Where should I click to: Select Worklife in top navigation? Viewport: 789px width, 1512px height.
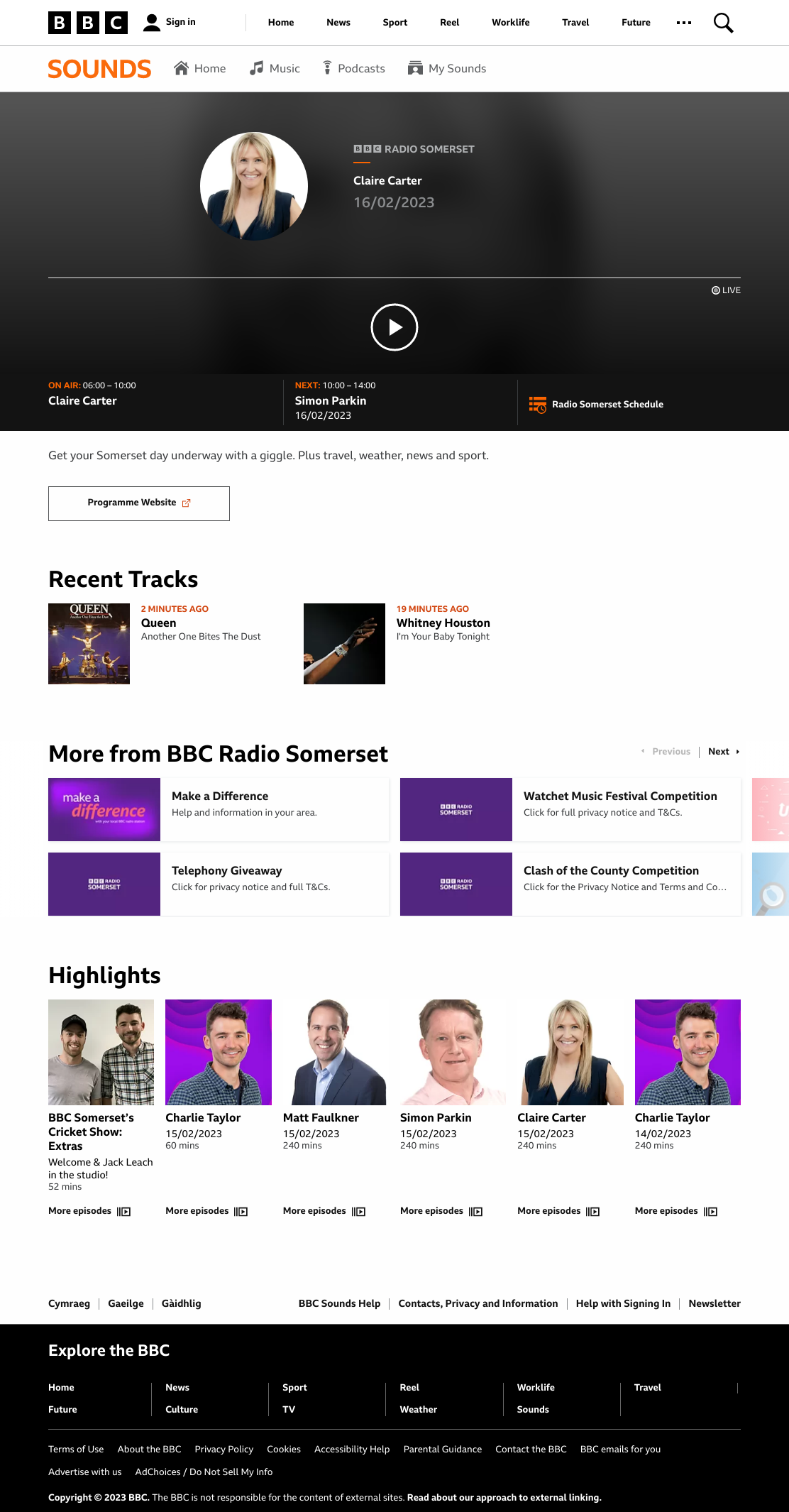(x=511, y=23)
